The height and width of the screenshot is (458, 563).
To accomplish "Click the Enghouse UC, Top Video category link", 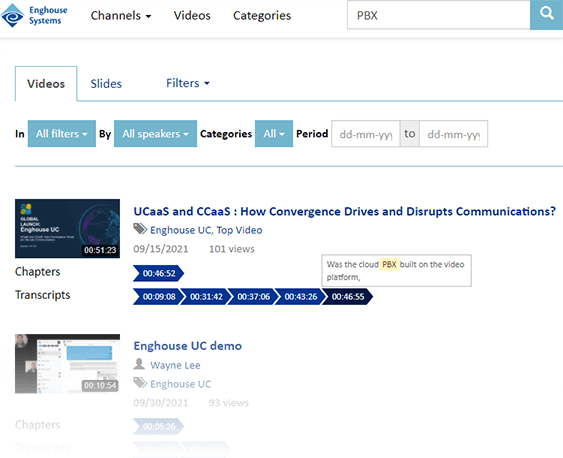I will point(206,230).
